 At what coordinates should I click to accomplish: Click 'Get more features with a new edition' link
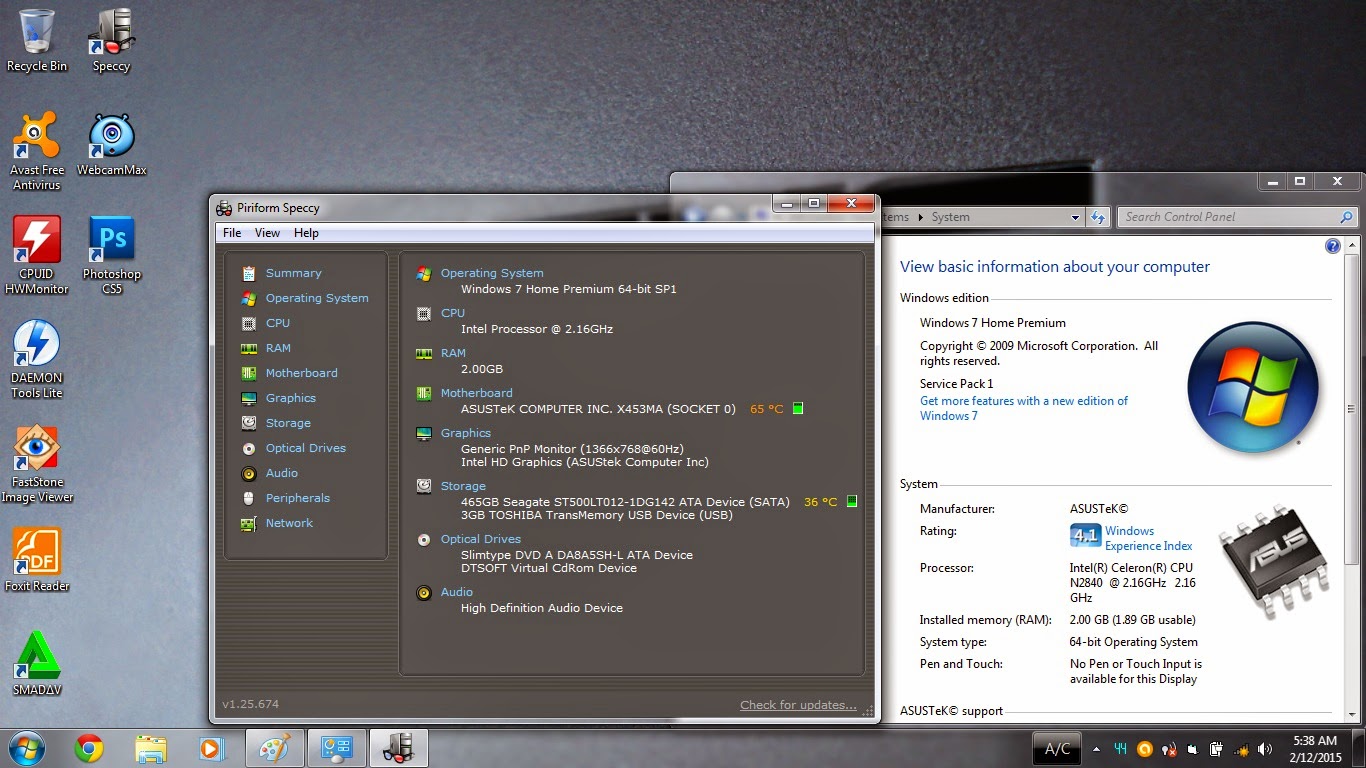(1024, 408)
